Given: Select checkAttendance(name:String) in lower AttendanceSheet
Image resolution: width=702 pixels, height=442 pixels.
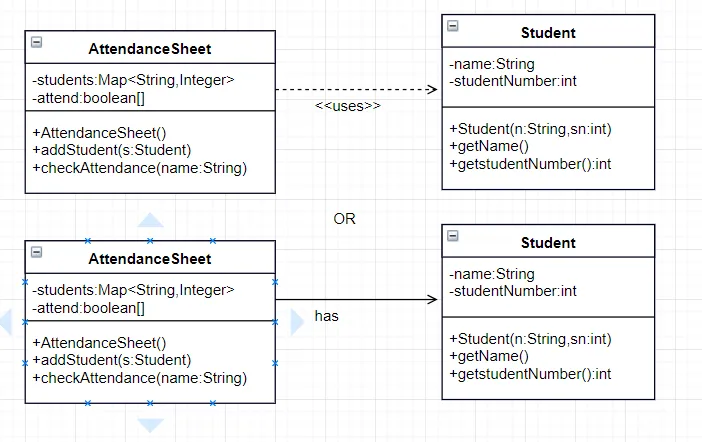Looking at the screenshot, I should click(139, 378).
